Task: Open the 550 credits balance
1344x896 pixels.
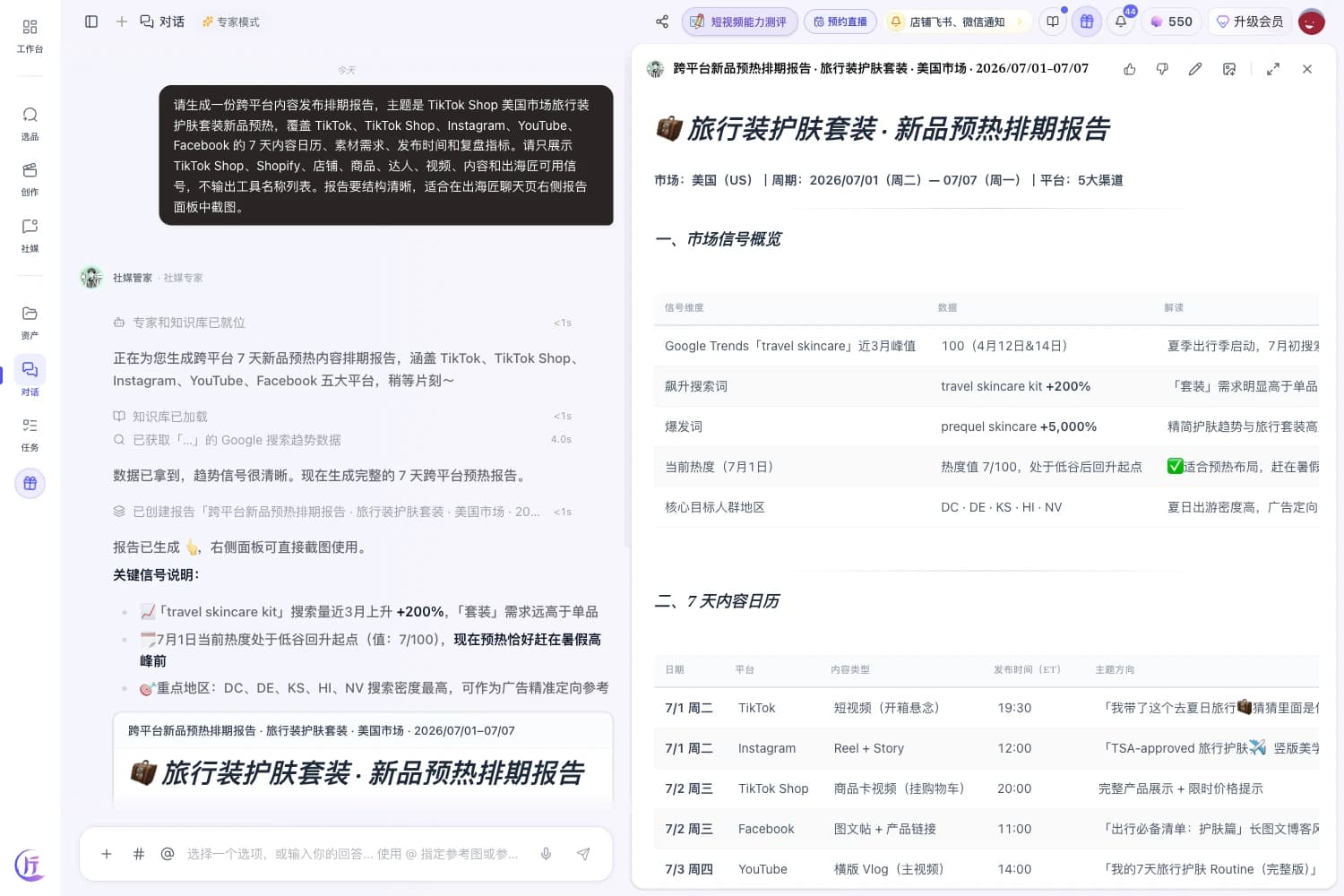Action: coord(1171,22)
